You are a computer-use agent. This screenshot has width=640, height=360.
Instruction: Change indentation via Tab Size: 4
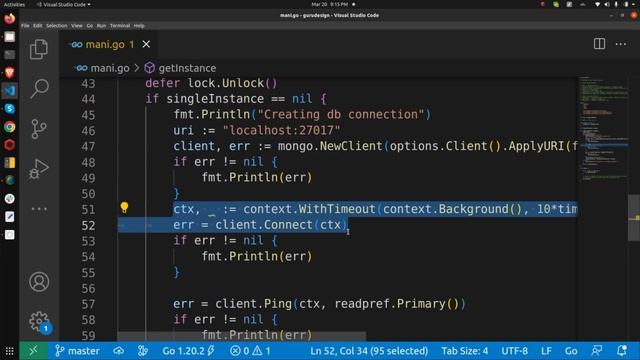point(464,351)
